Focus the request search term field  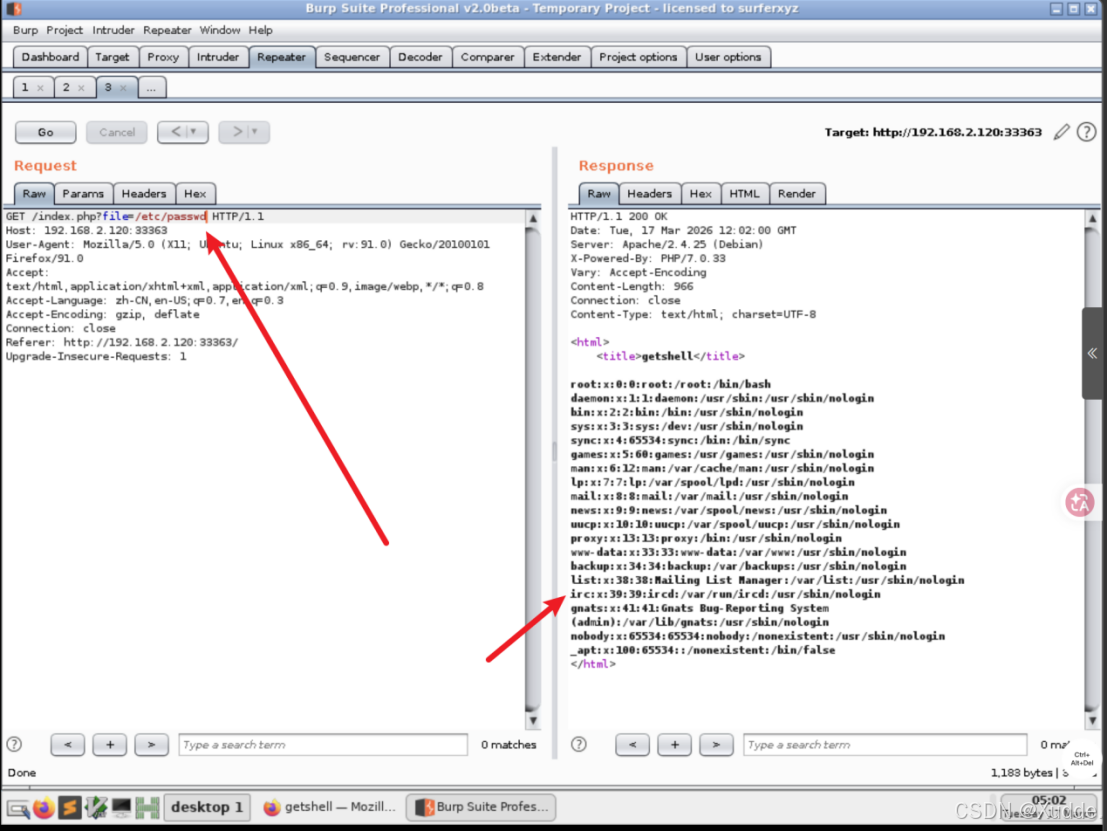tap(323, 744)
